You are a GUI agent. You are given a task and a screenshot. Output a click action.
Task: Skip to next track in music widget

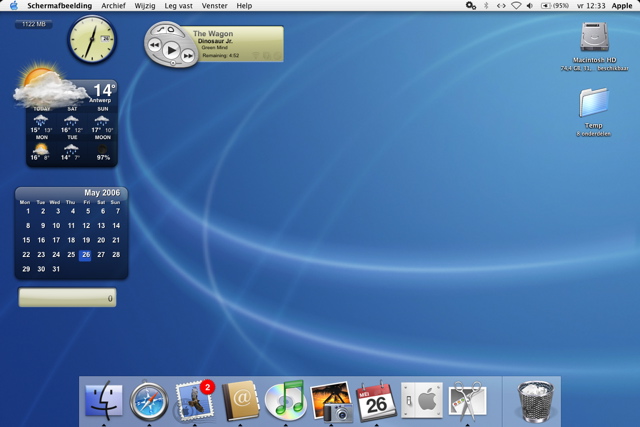[188, 57]
